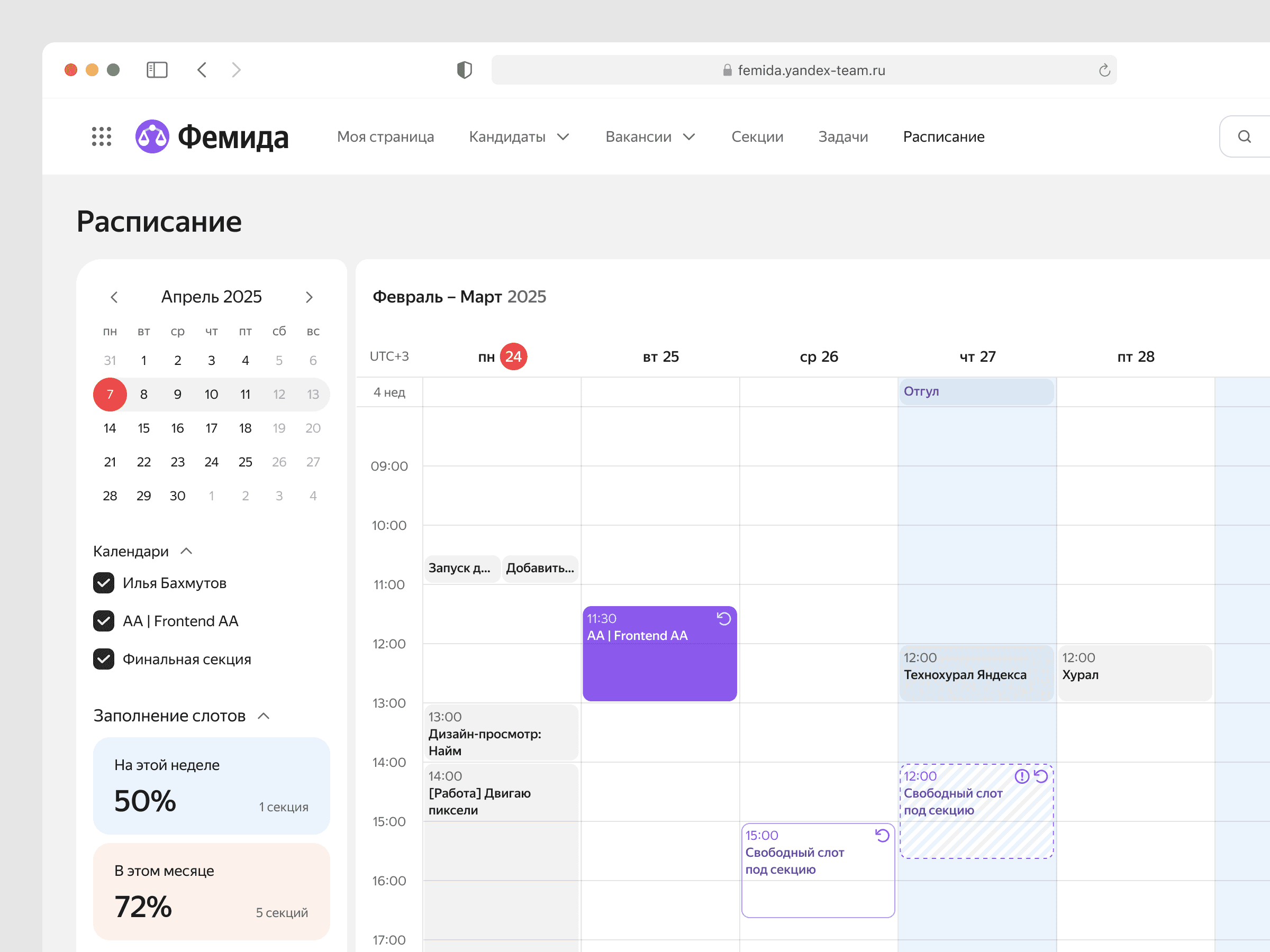Collapse the Календари section
The width and height of the screenshot is (1270, 952).
pos(187,552)
